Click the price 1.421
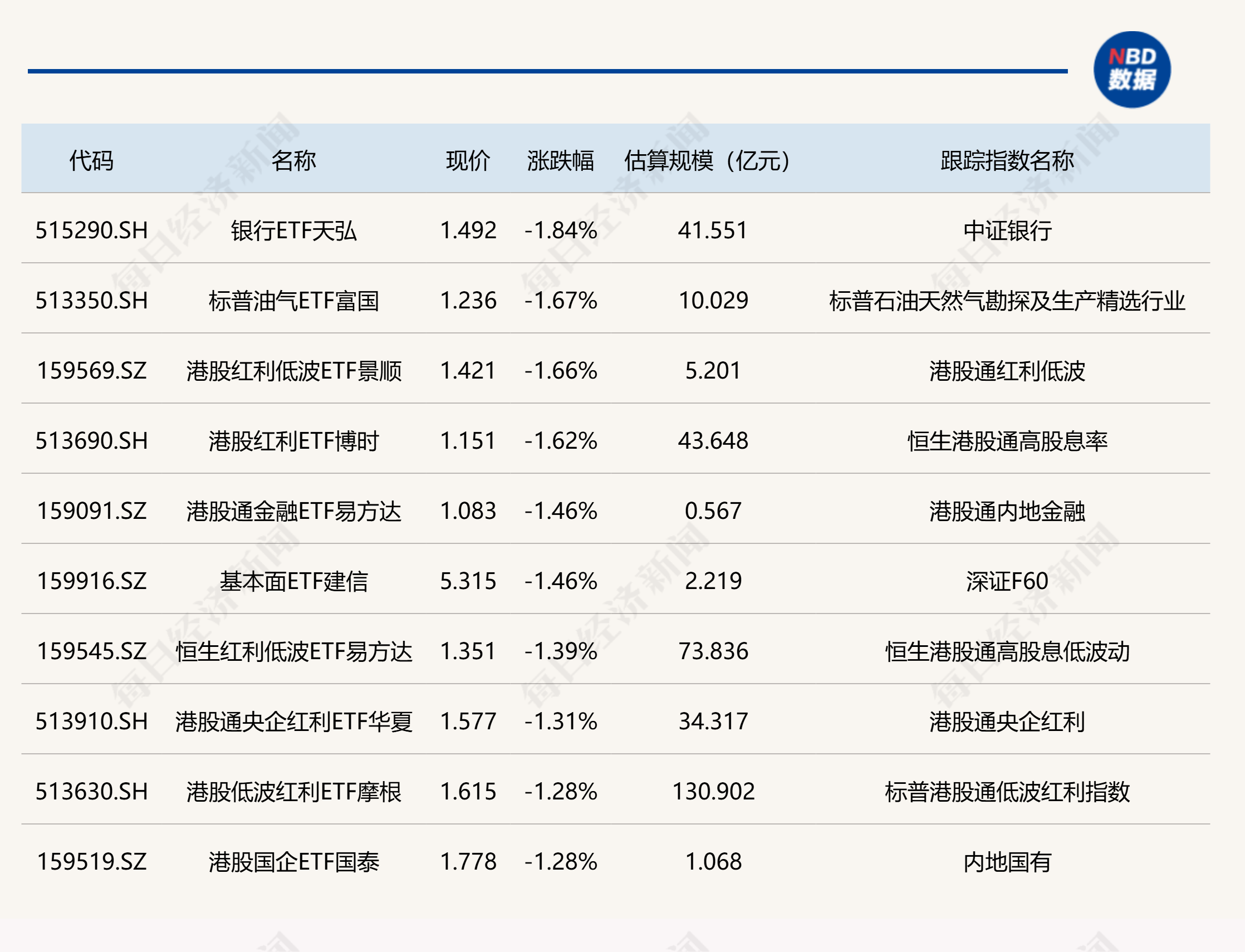Screen dimensions: 1245x952 point(468,371)
